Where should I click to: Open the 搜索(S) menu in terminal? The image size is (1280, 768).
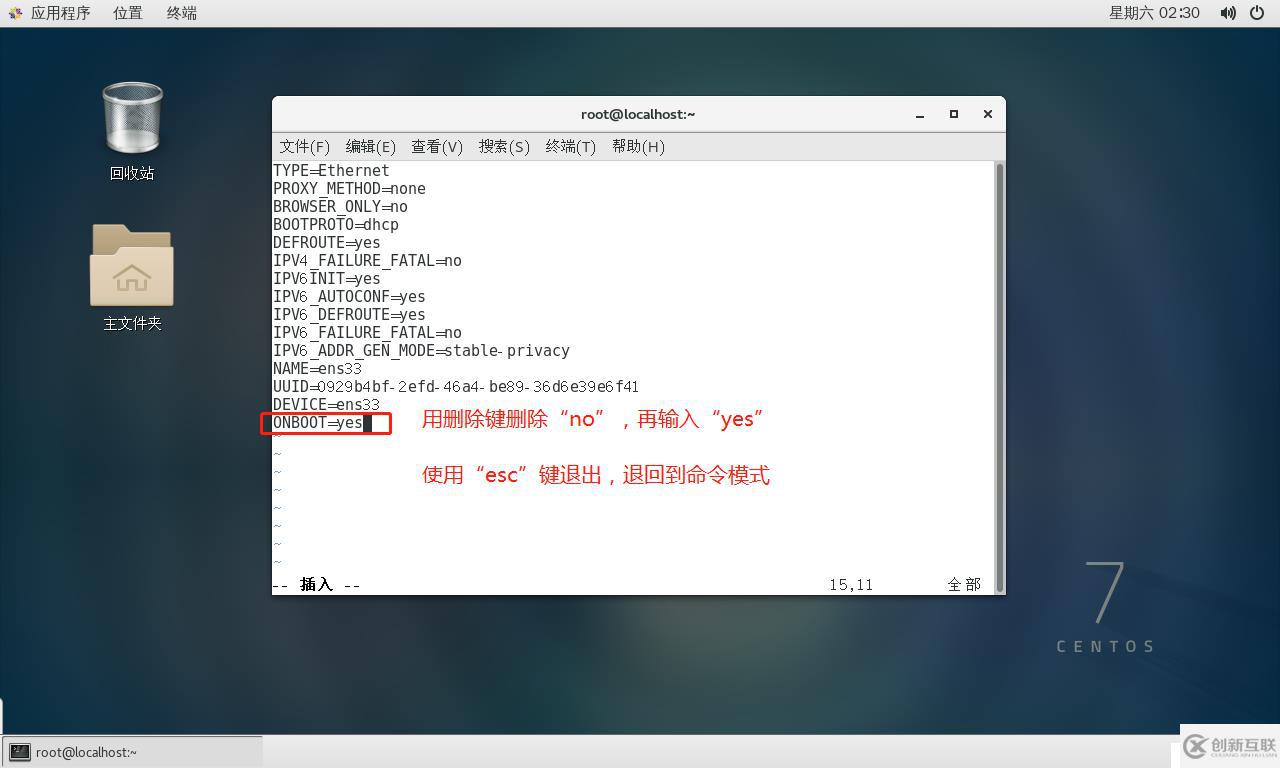(504, 146)
